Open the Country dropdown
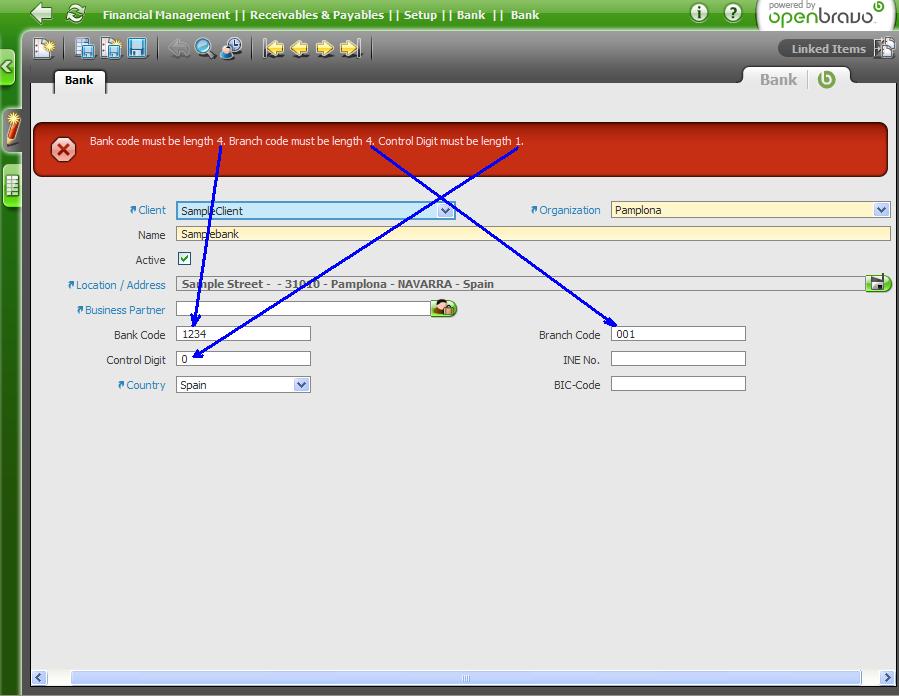Image resolution: width=899 pixels, height=696 pixels. [x=302, y=385]
